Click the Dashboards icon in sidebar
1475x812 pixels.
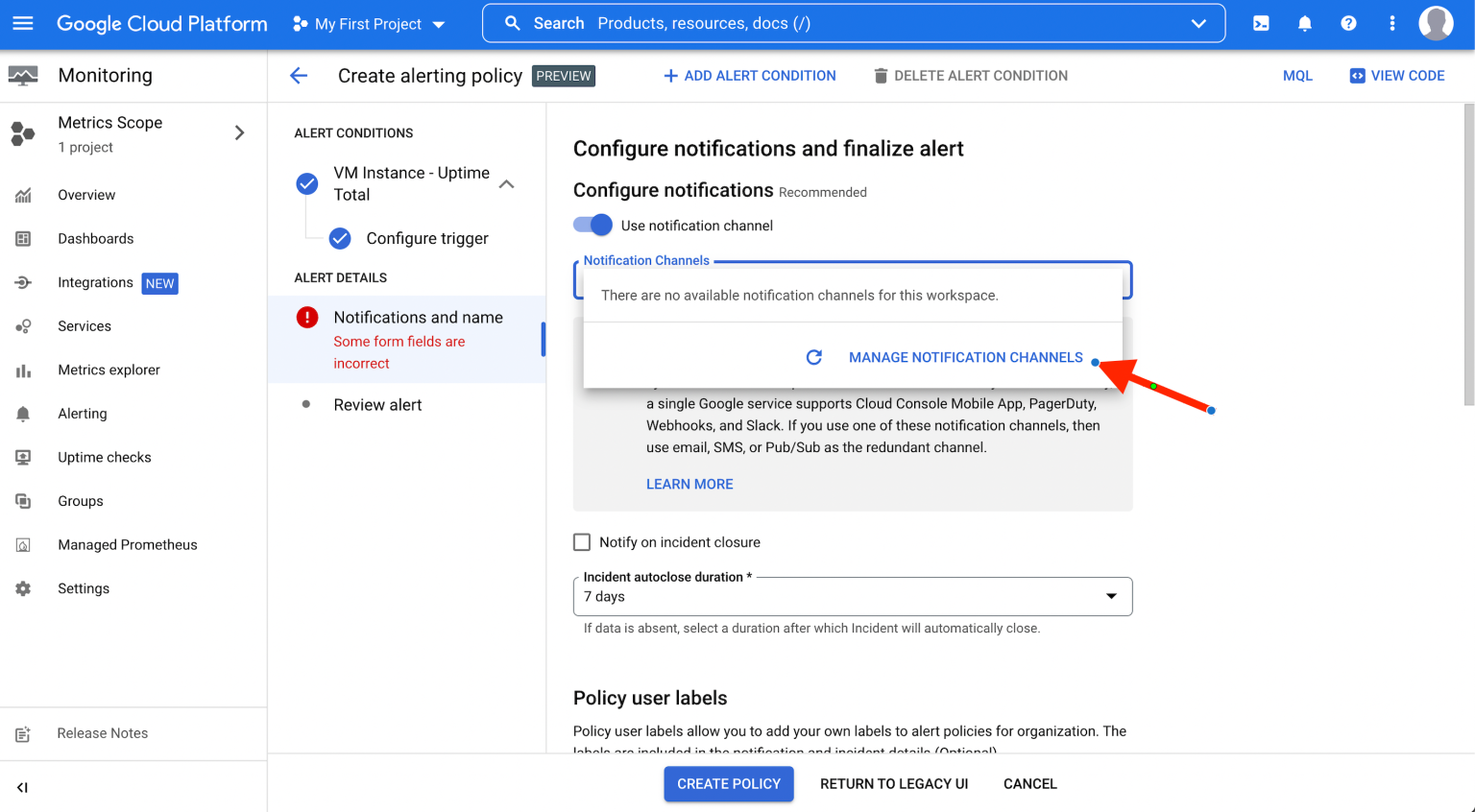[23, 239]
